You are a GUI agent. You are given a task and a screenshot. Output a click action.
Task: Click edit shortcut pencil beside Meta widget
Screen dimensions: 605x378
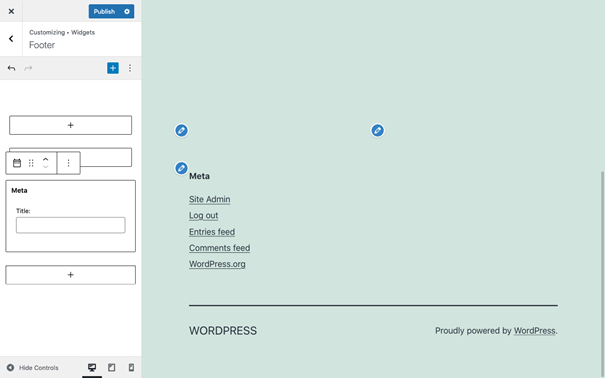pyautogui.click(x=181, y=168)
